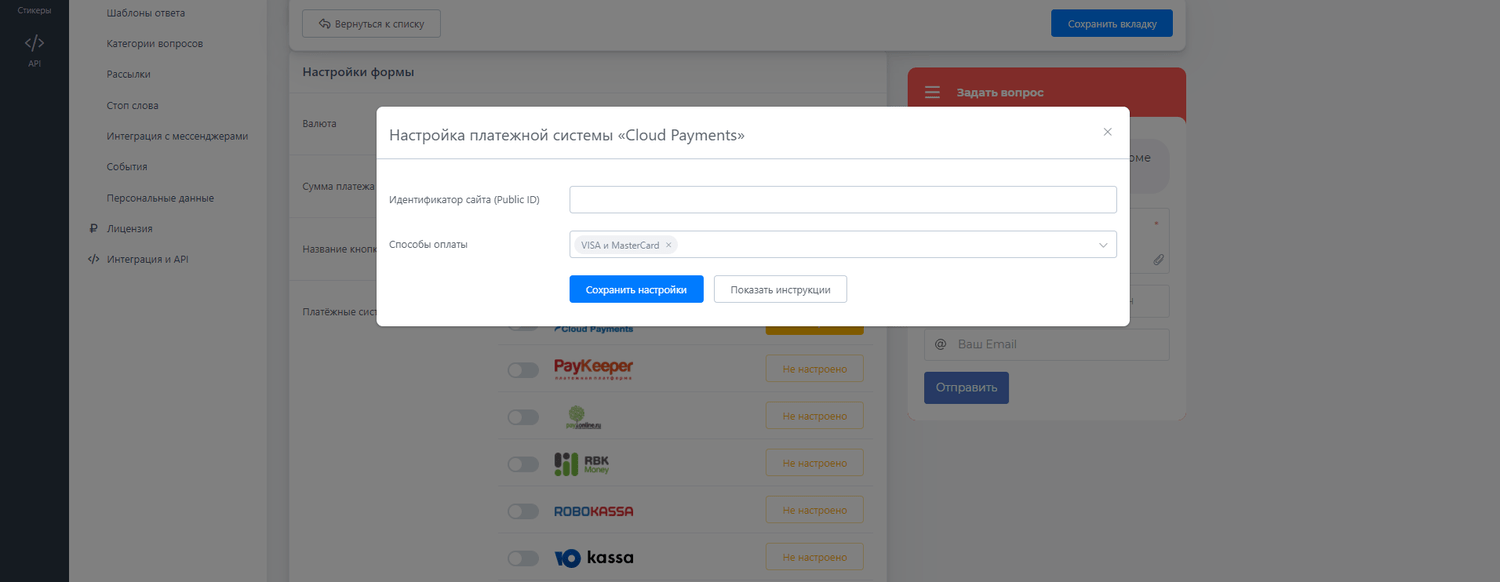Focus the Ваш Email input field

pyautogui.click(x=1046, y=344)
